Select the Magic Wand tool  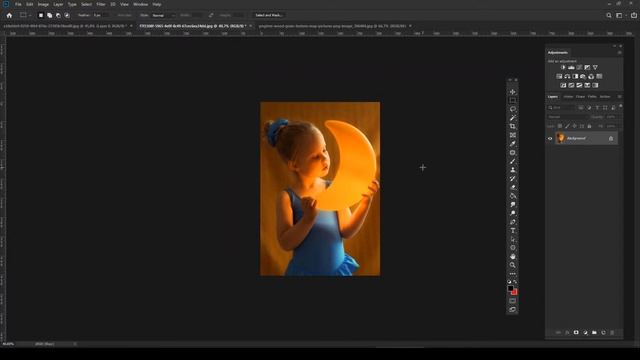(513, 118)
